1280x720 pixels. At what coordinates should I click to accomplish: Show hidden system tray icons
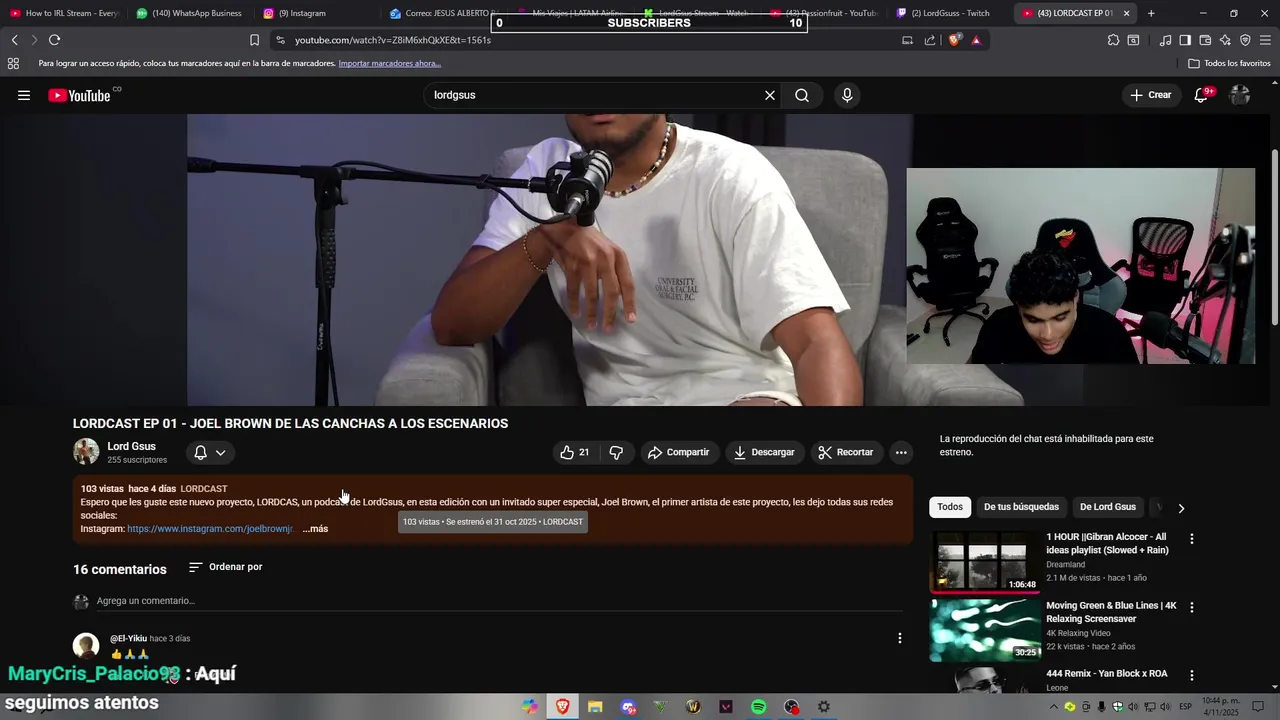(x=1056, y=707)
